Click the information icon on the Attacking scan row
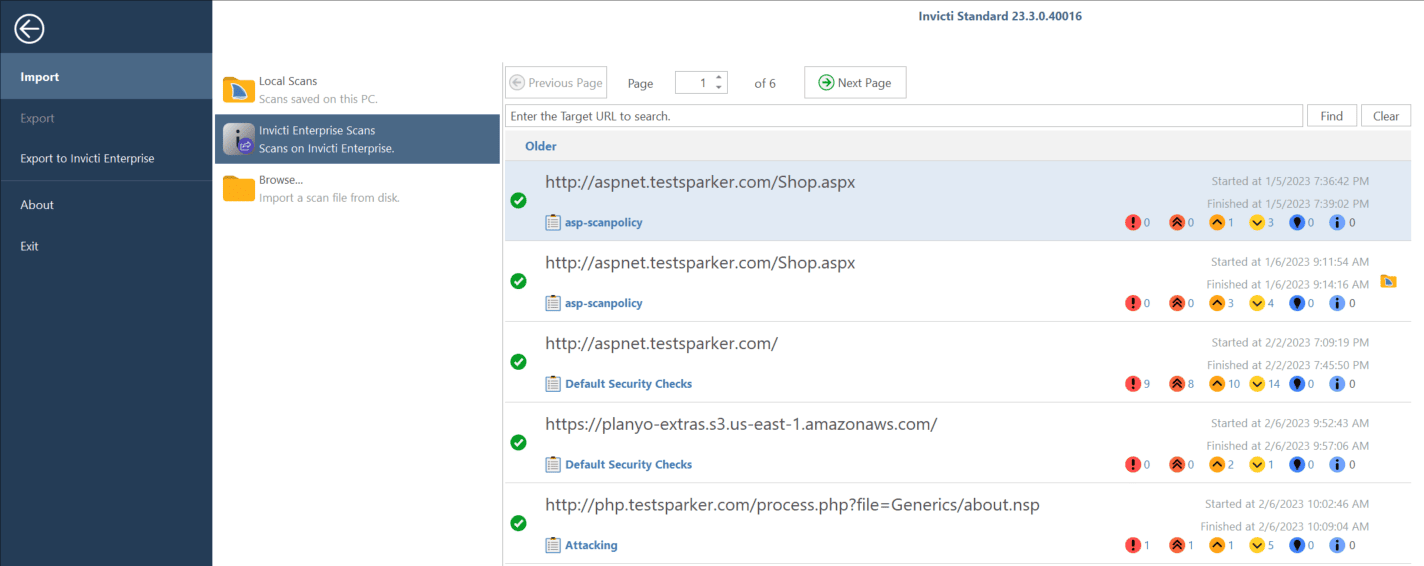Image resolution: width=1424 pixels, height=566 pixels. click(1337, 545)
